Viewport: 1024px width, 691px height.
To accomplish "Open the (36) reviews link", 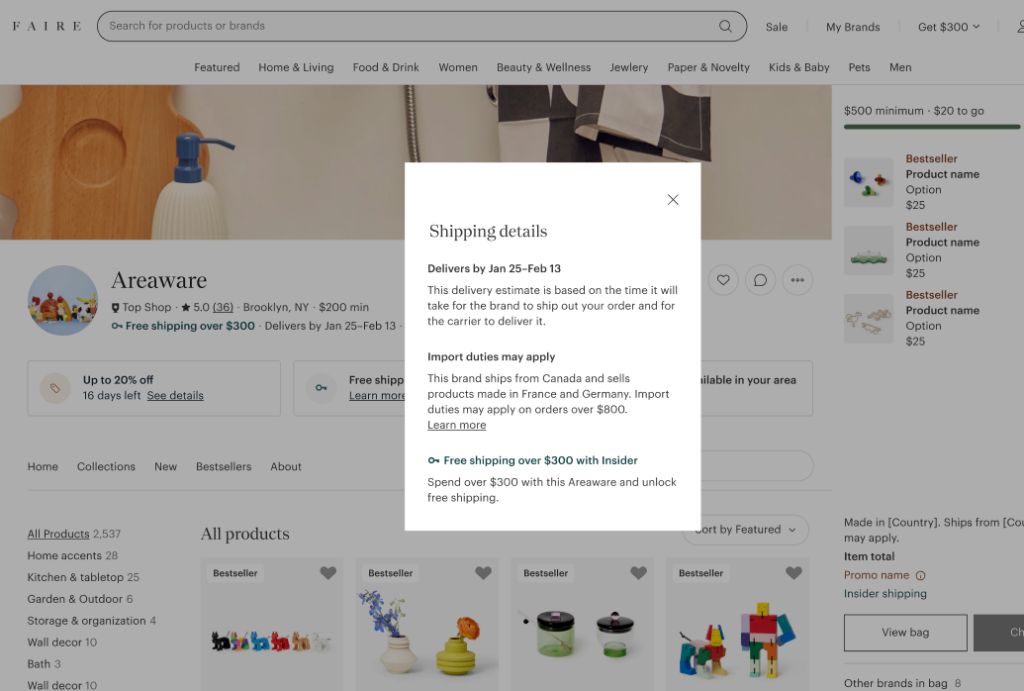I will click(223, 307).
